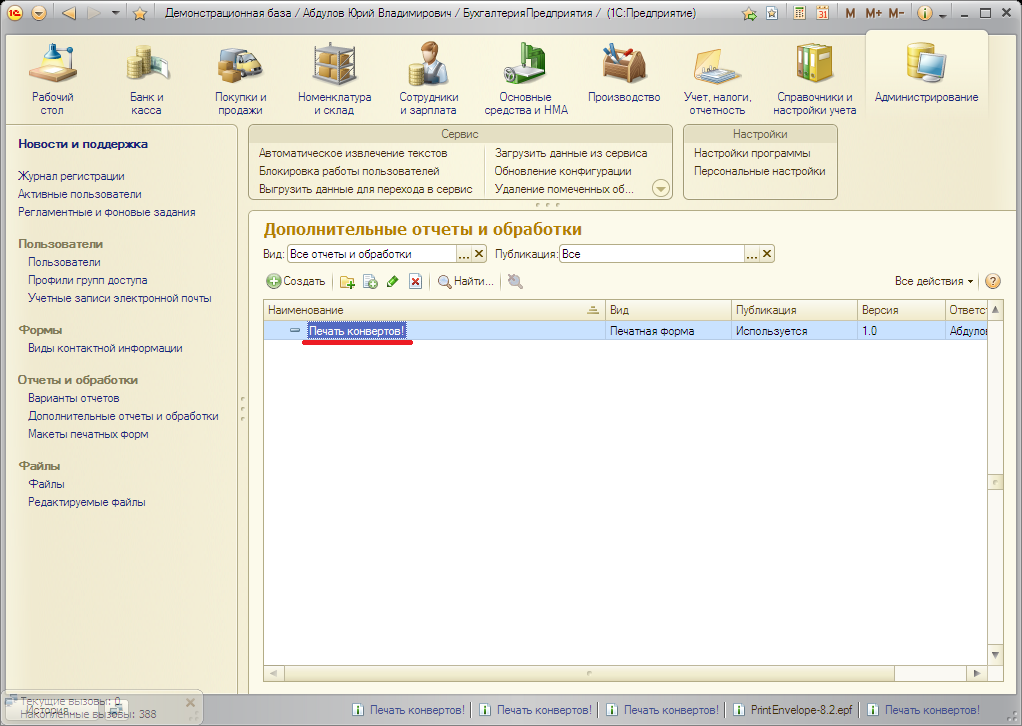1022x726 pixels.
Task: Open the calculator from the title bar
Action: click(798, 13)
